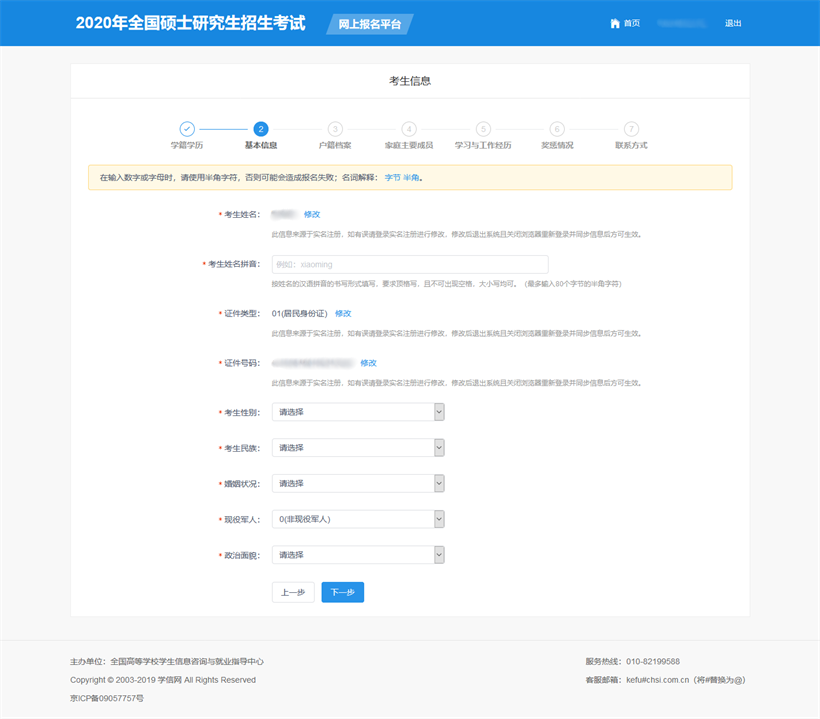Click step 1 checkmark circle 学籍学历
Screen dimensions: 820x719
187,129
